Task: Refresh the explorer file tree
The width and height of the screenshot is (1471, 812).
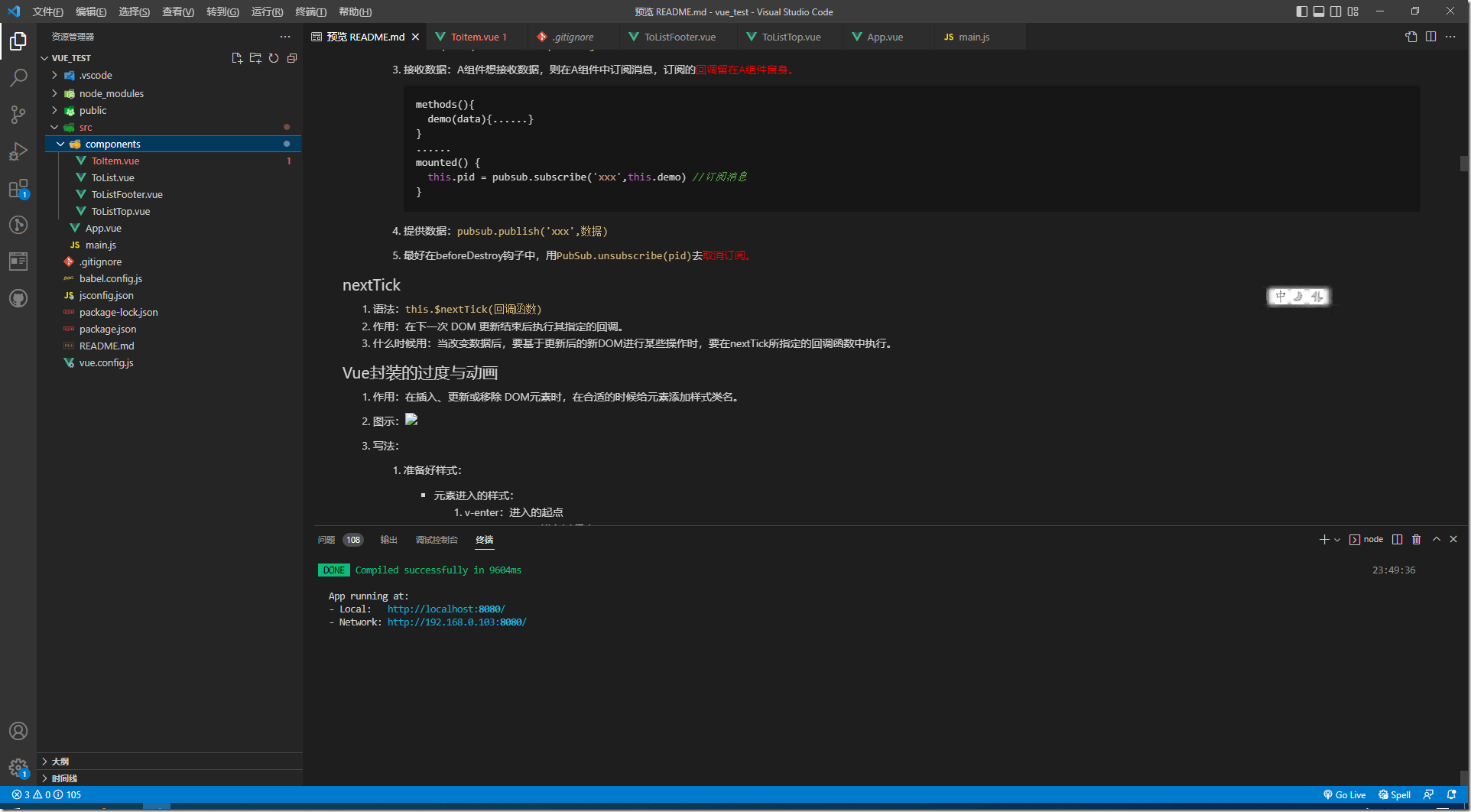Action: click(x=274, y=58)
